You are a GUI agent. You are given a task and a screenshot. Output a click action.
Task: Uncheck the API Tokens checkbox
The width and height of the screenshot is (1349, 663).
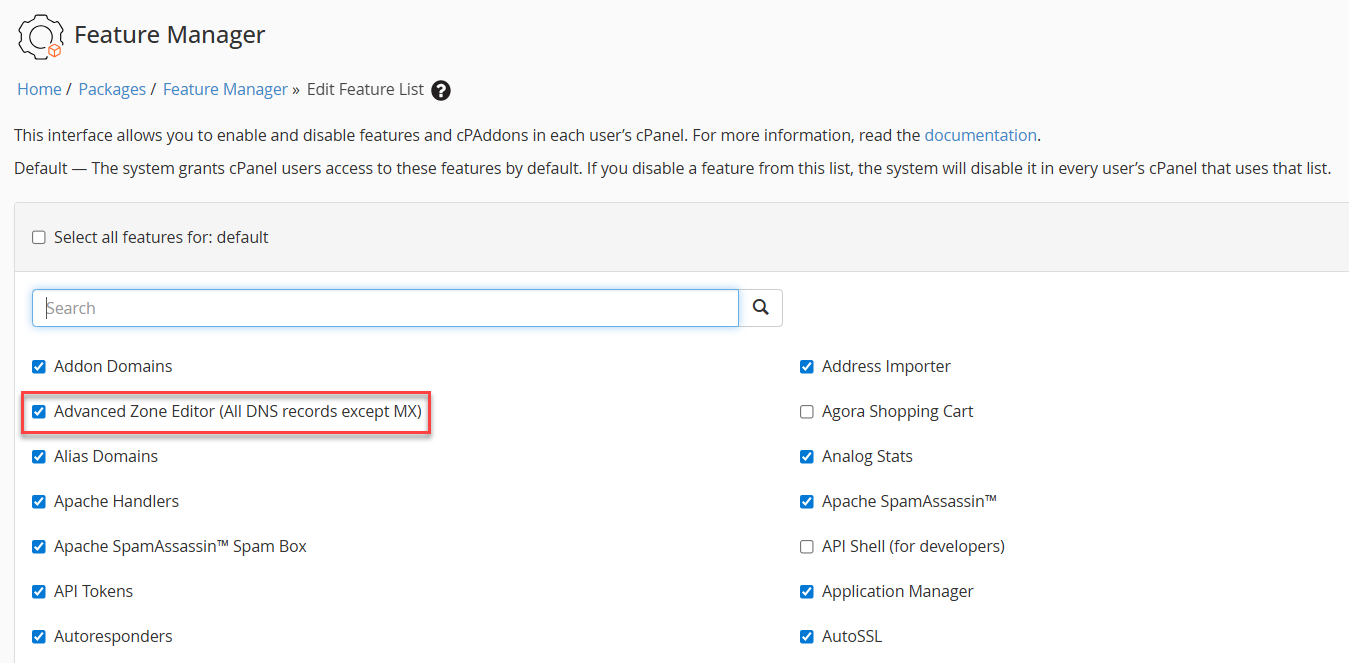[39, 591]
